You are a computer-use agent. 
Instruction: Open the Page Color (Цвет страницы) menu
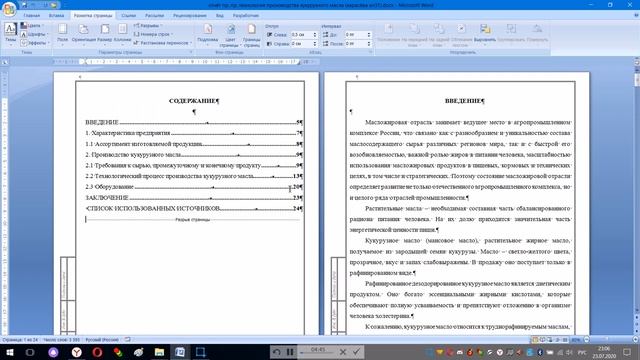click(231, 34)
